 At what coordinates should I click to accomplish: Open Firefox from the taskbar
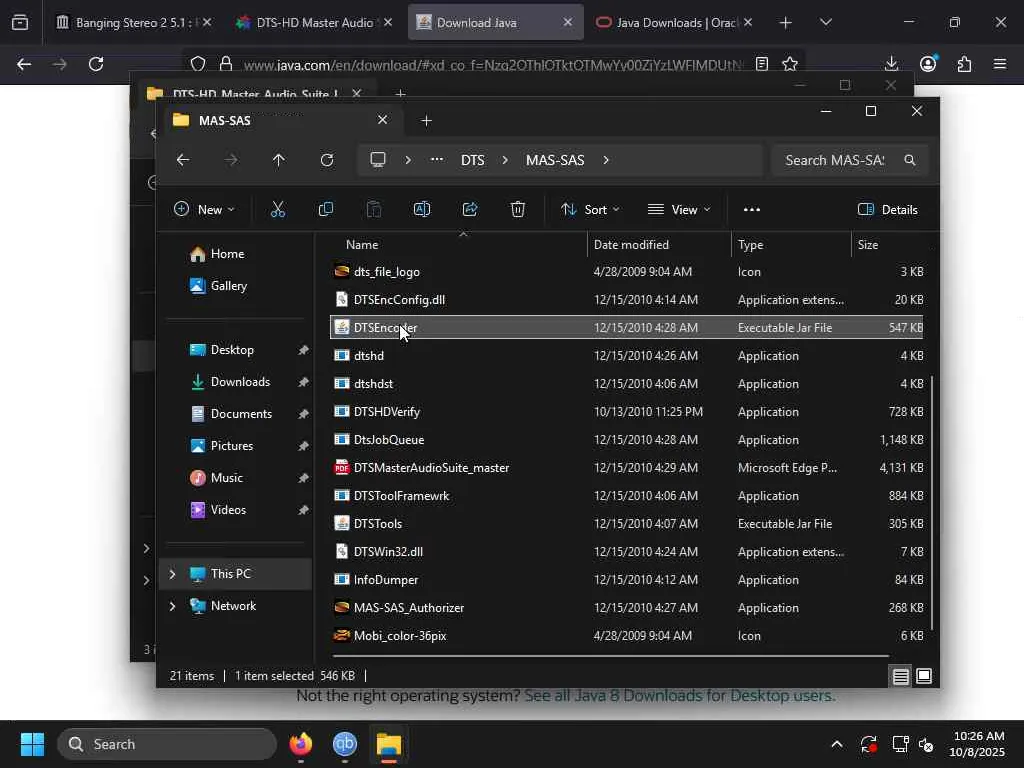[x=300, y=744]
